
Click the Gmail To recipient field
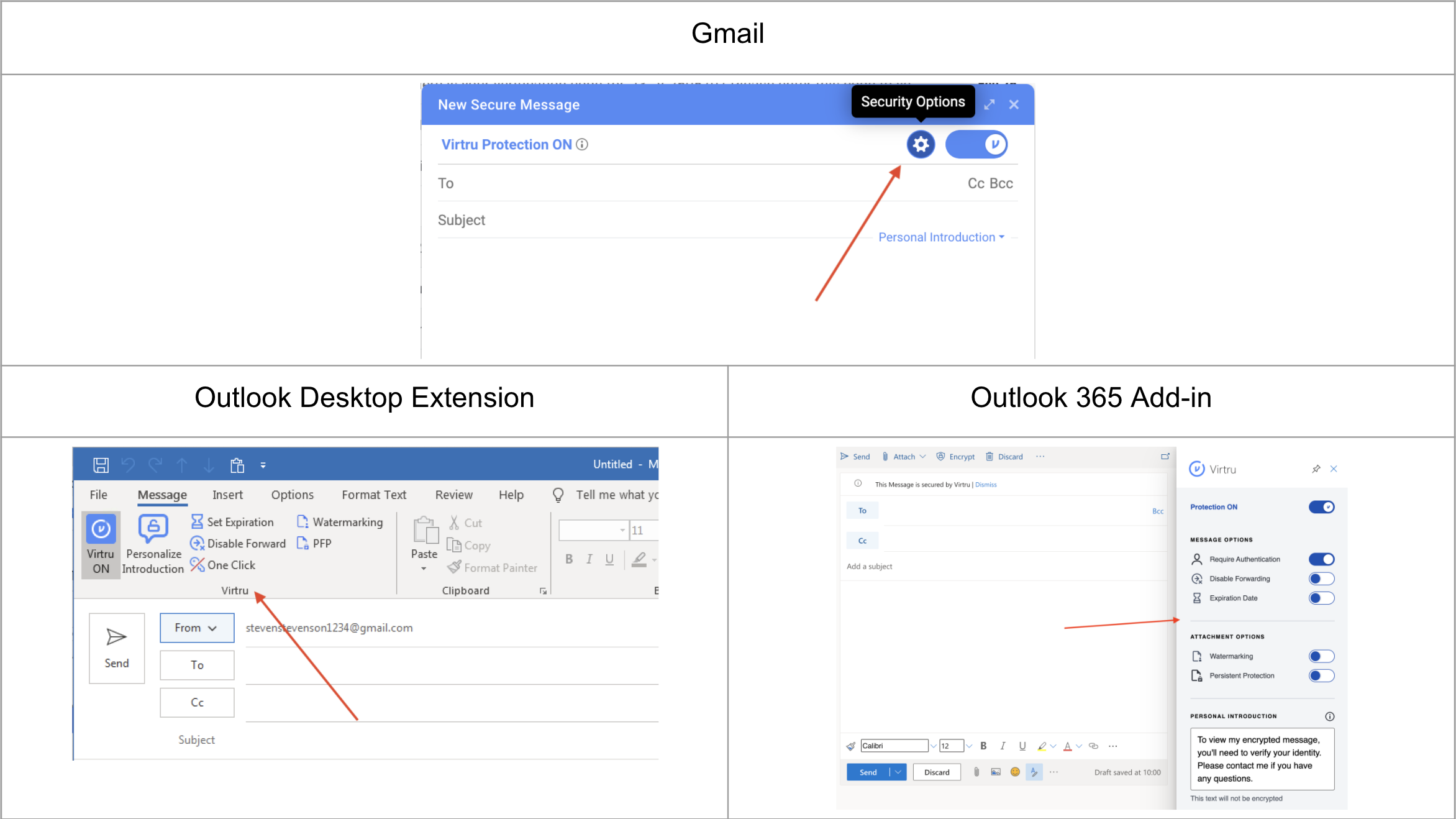699,183
